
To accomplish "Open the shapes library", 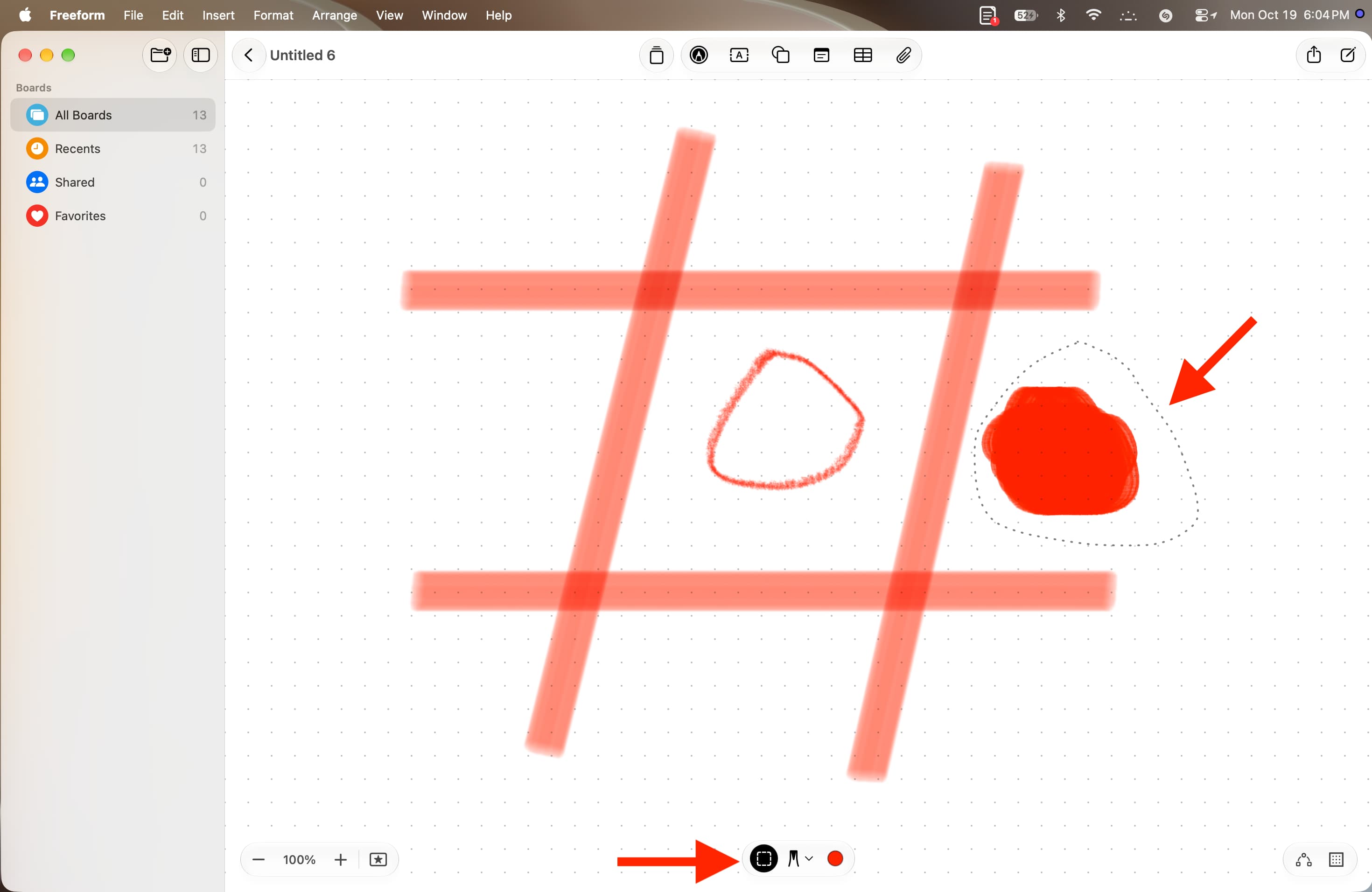I will (x=781, y=56).
